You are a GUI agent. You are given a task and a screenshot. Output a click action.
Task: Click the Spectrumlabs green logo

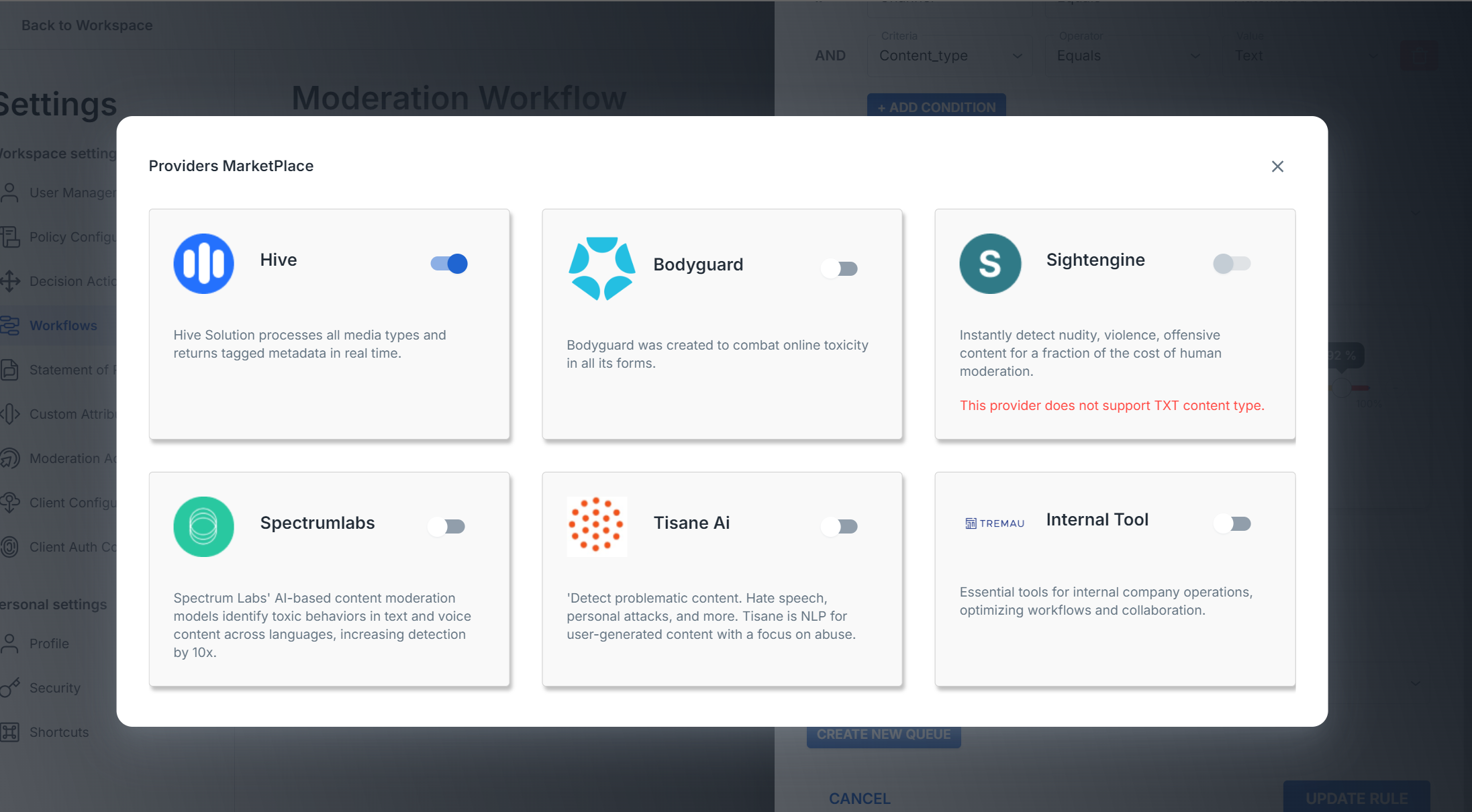tap(203, 527)
